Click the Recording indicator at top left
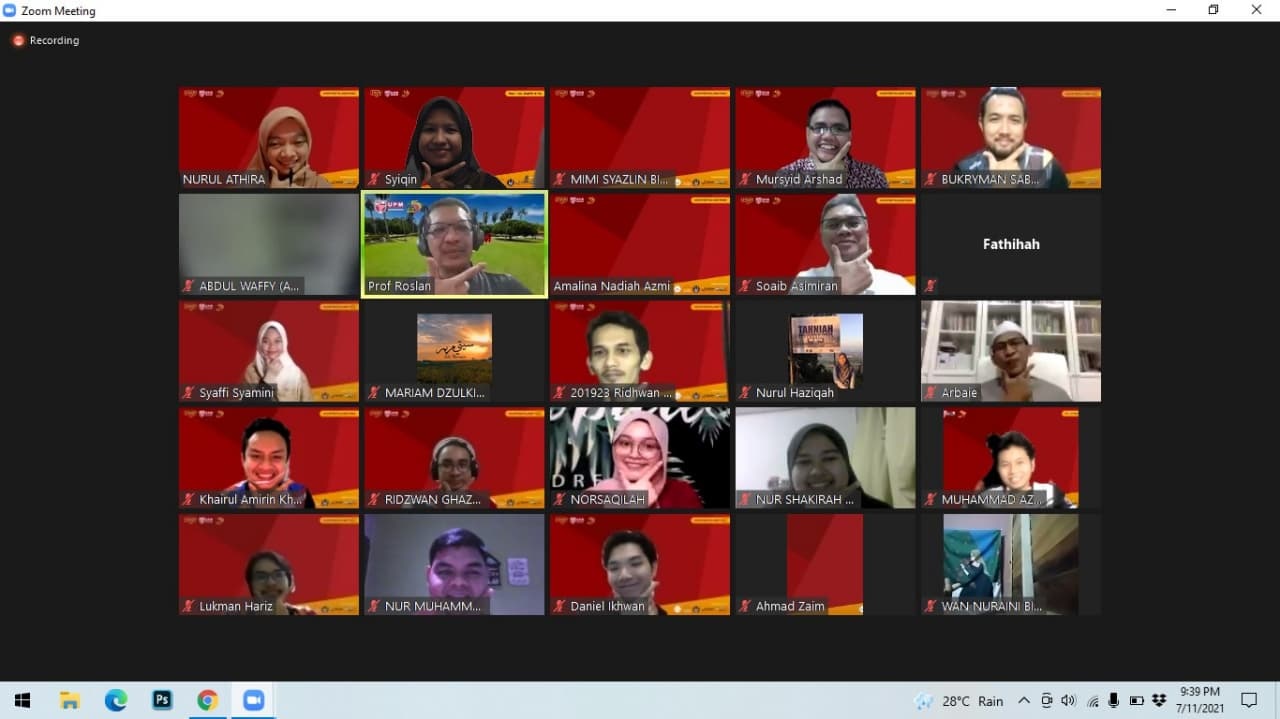The image size is (1280, 719). (46, 41)
